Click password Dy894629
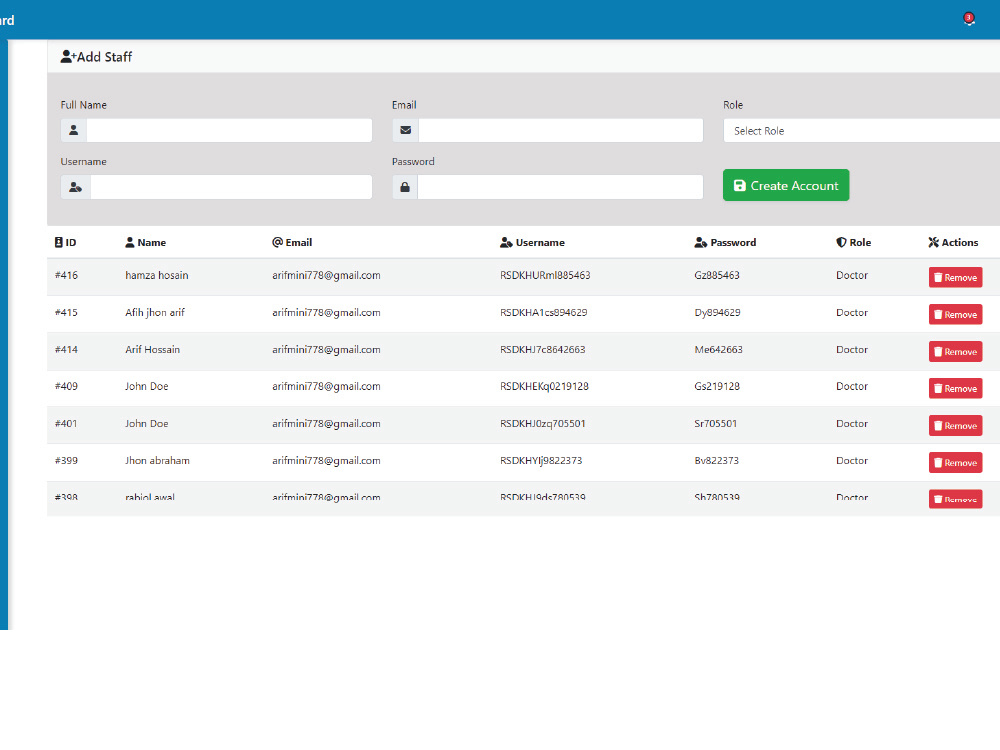 tap(717, 312)
